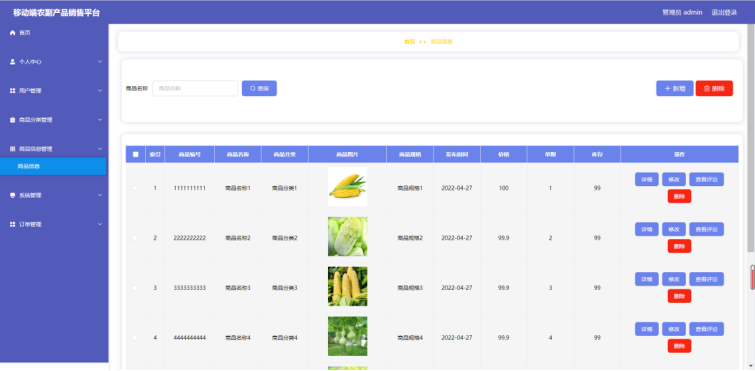
Task: Click 查看评论 for 商品名称4
Action: [x=706, y=329]
